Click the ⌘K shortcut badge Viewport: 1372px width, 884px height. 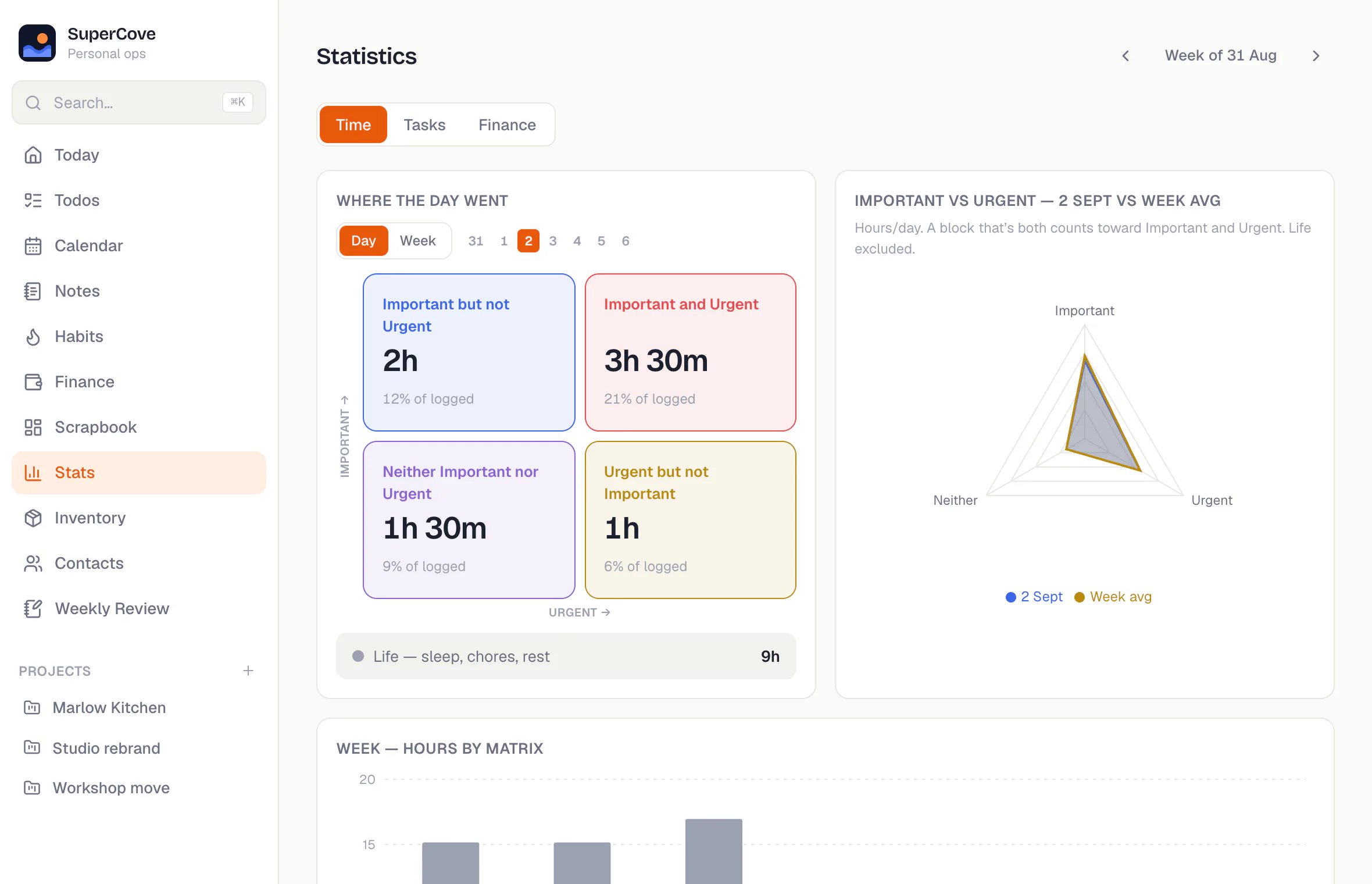238,102
